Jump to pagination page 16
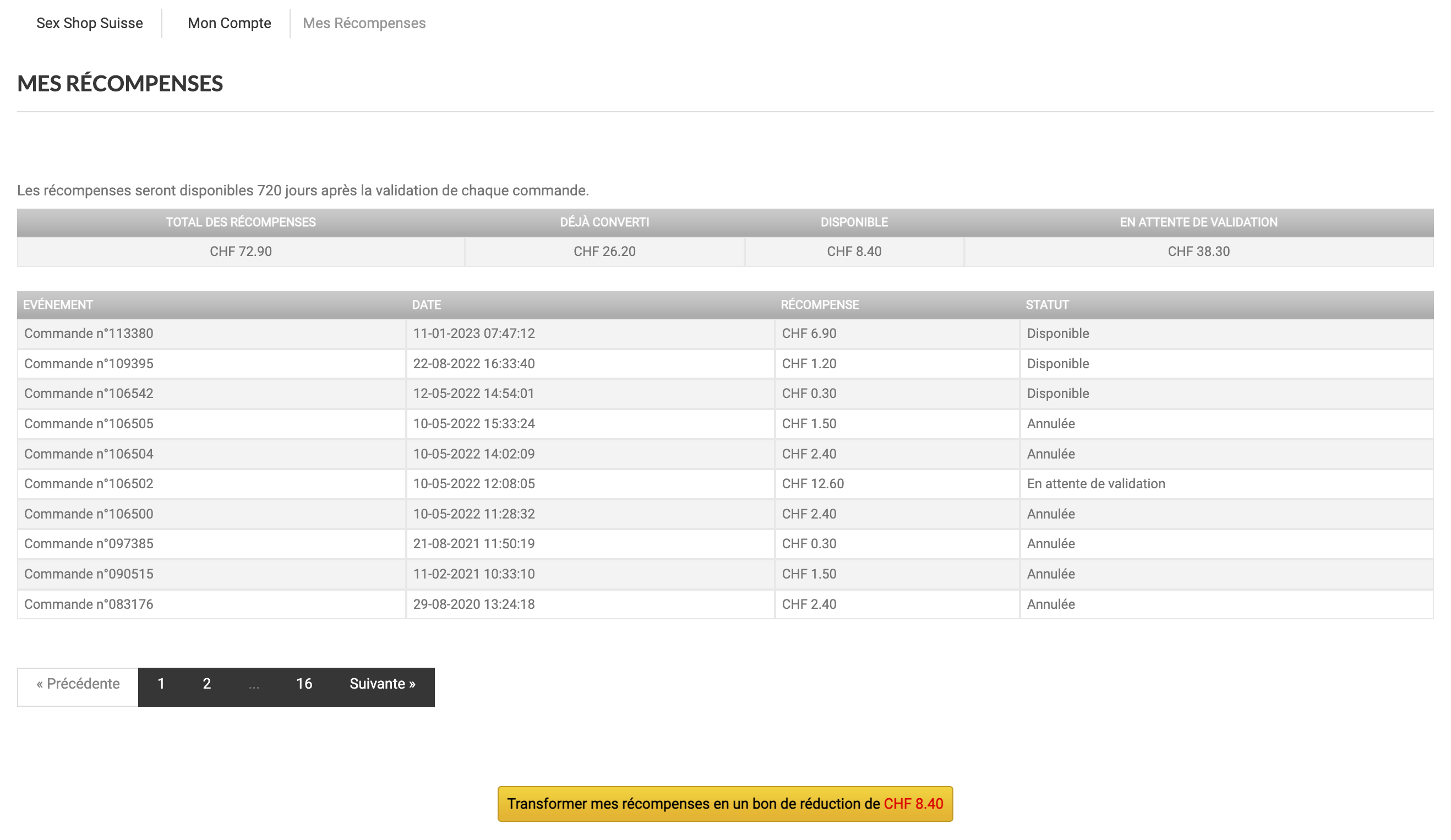1451x840 pixels. (304, 684)
